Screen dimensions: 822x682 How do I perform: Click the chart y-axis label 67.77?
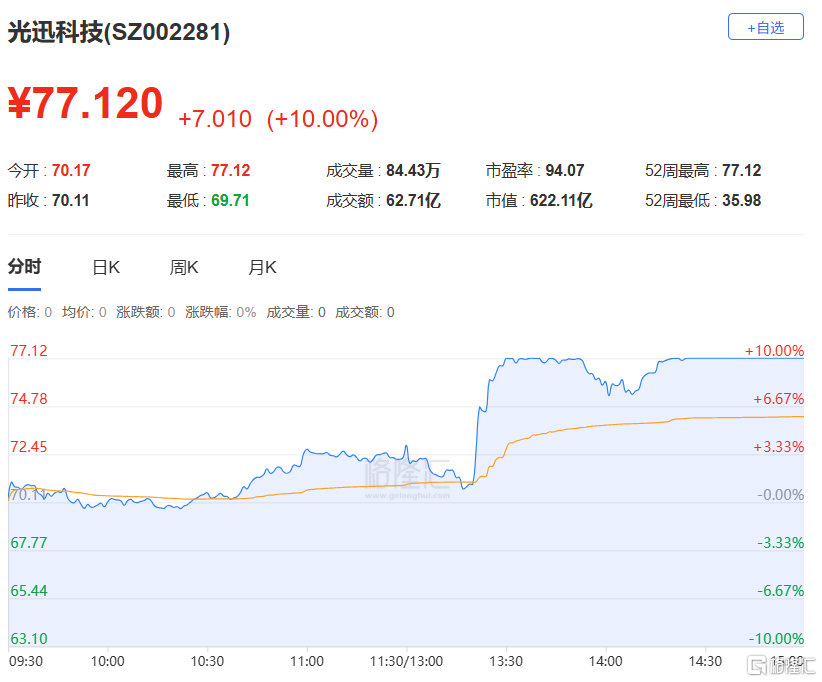(x=29, y=543)
